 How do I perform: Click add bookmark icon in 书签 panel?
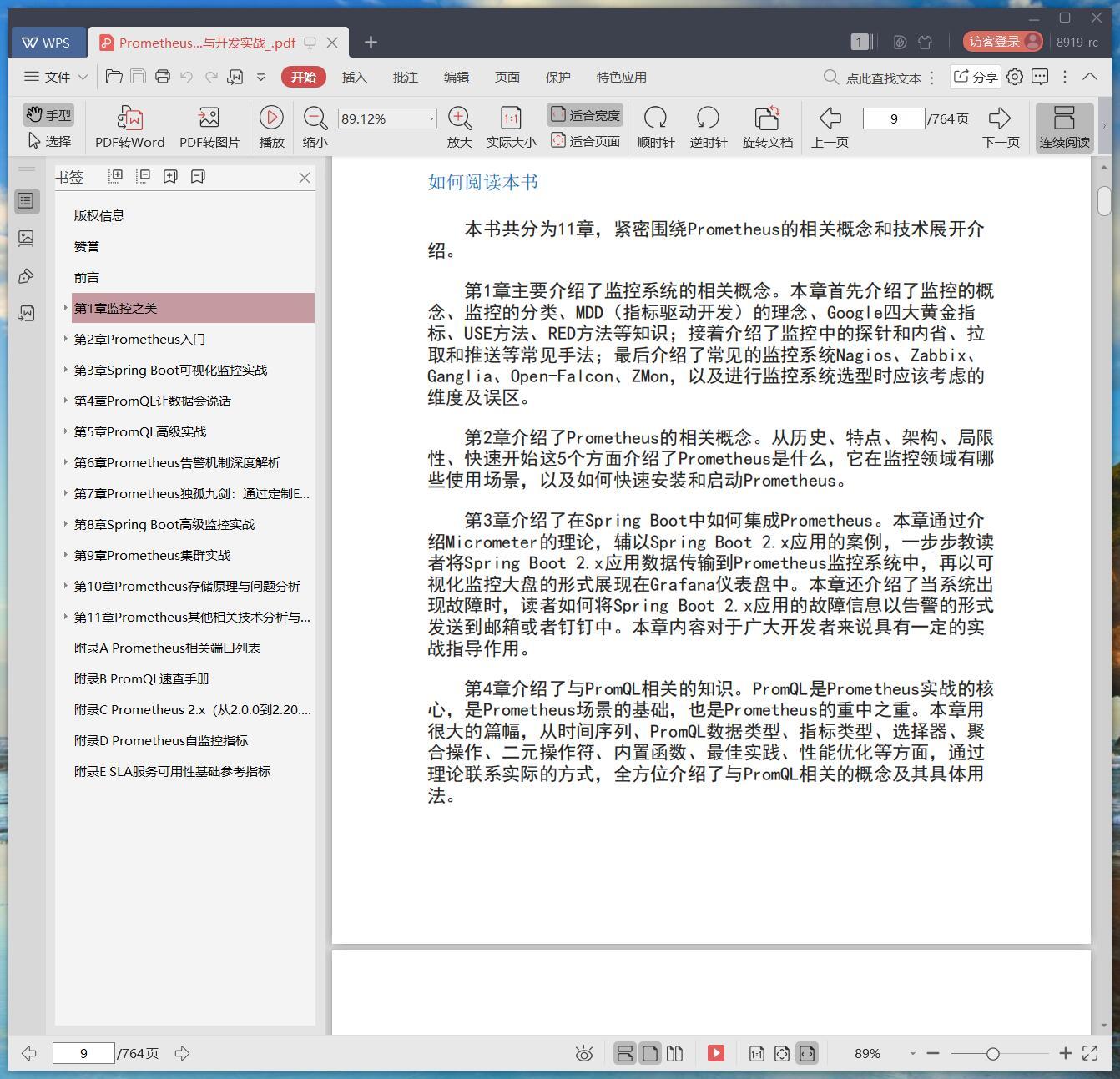coord(170,176)
